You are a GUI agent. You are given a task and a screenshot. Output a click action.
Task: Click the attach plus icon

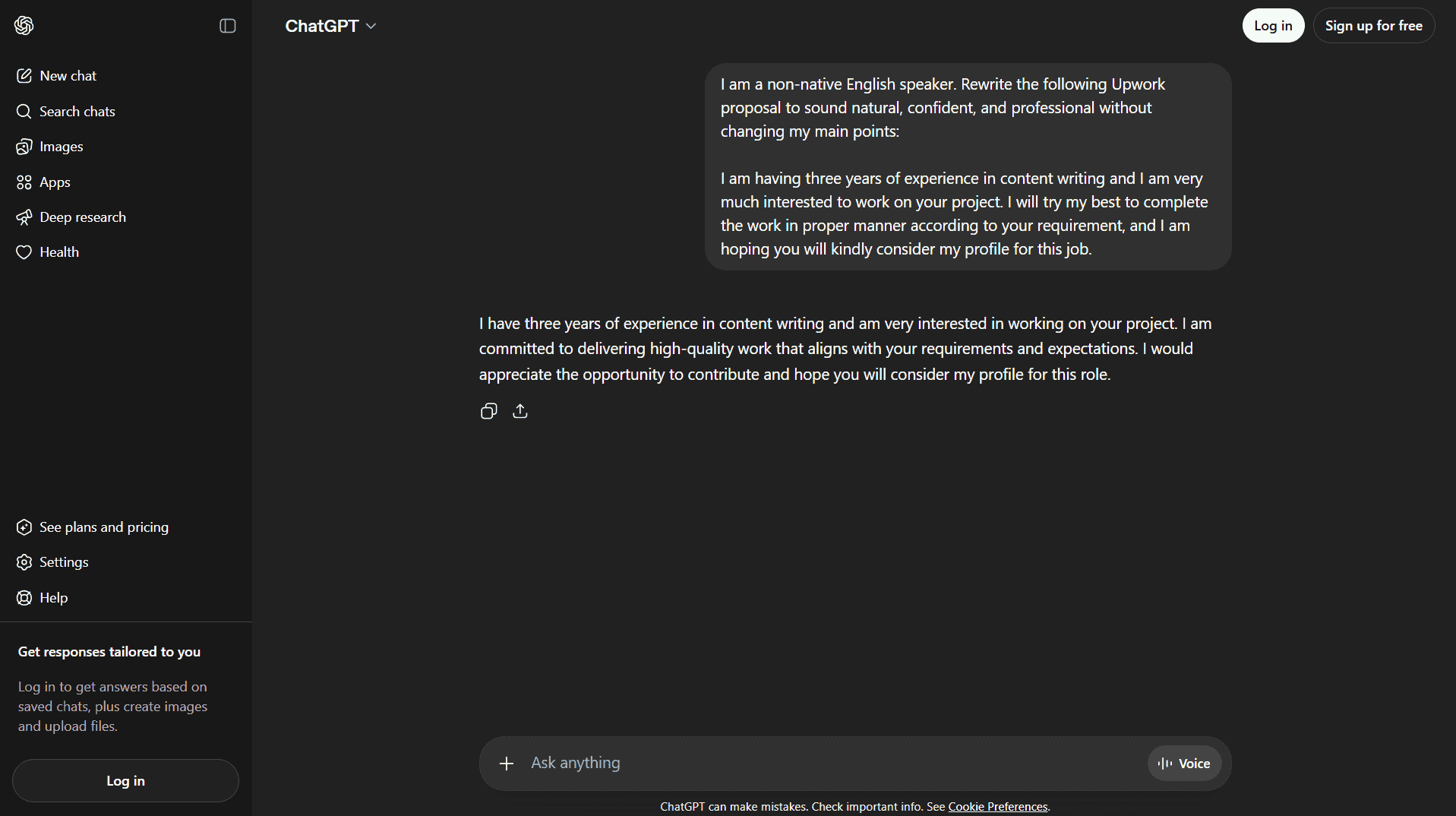pos(506,763)
